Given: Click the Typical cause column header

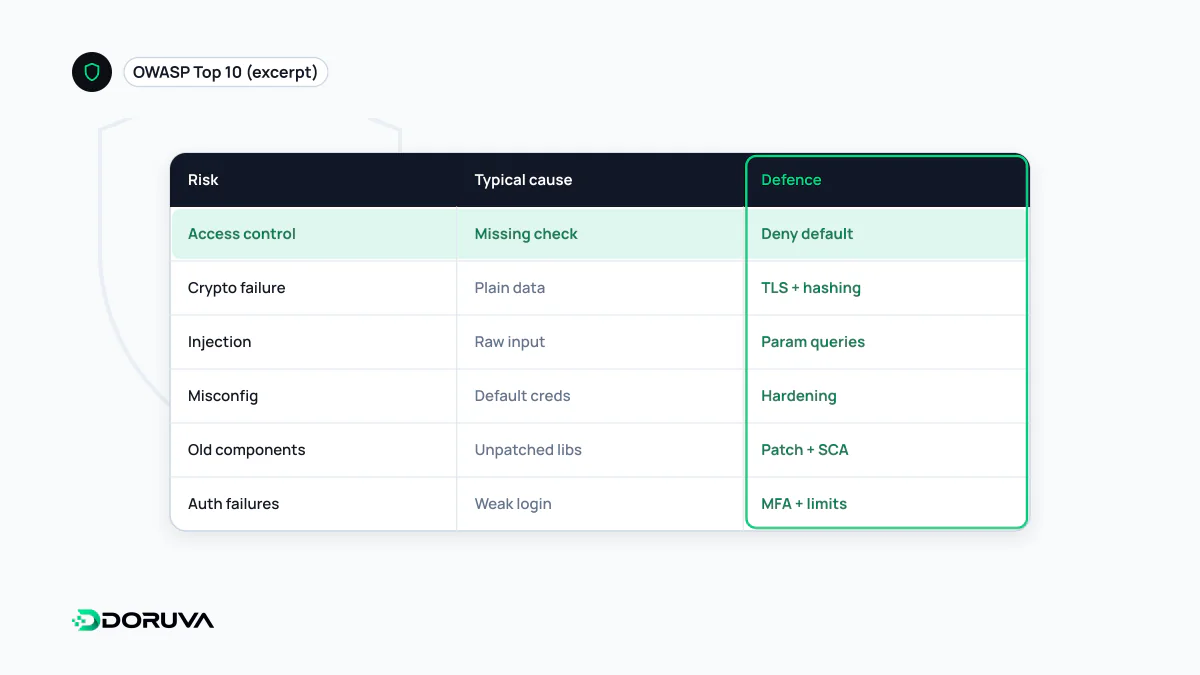Looking at the screenshot, I should coord(523,180).
